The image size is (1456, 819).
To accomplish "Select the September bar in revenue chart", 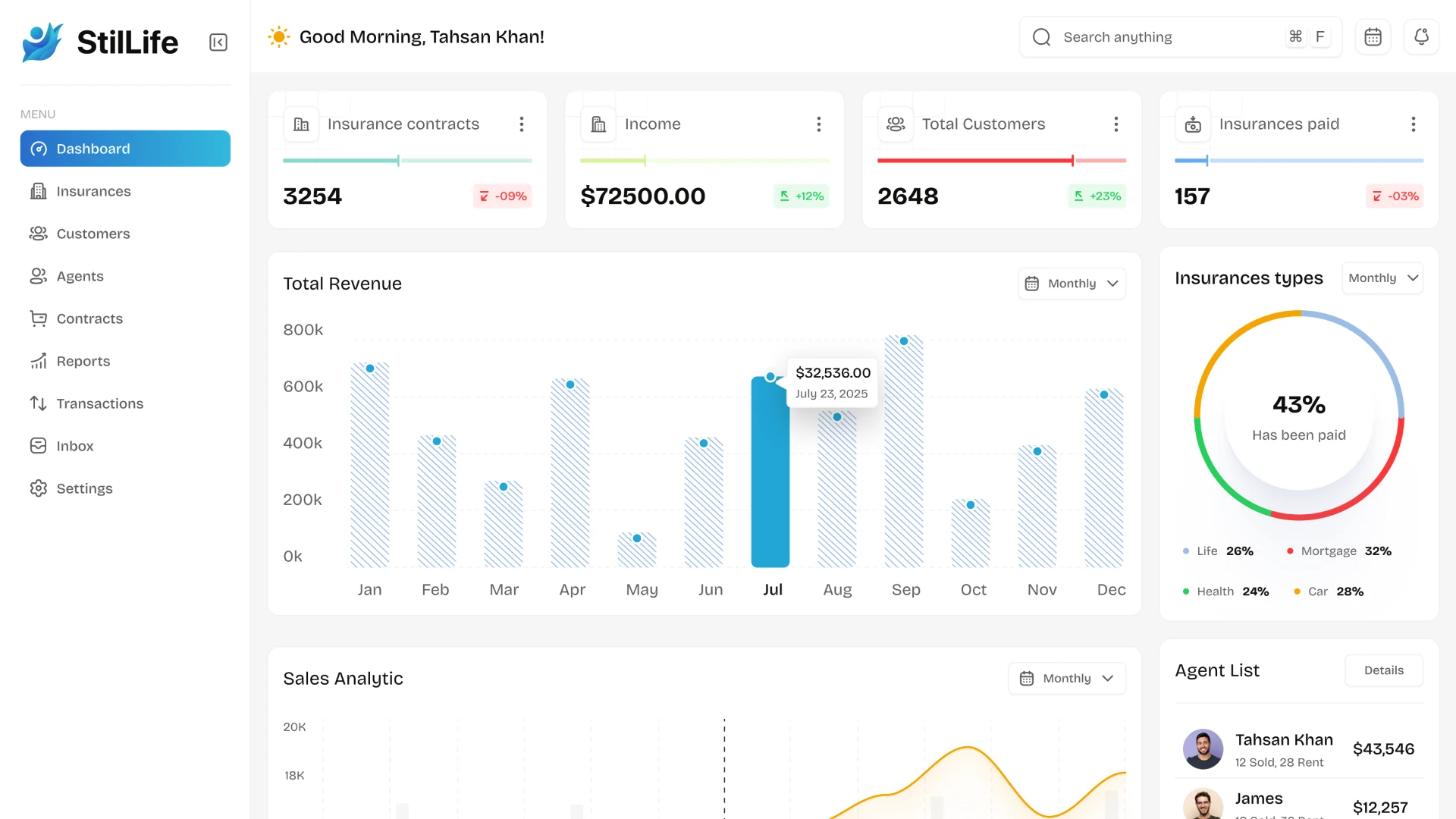I will (904, 452).
